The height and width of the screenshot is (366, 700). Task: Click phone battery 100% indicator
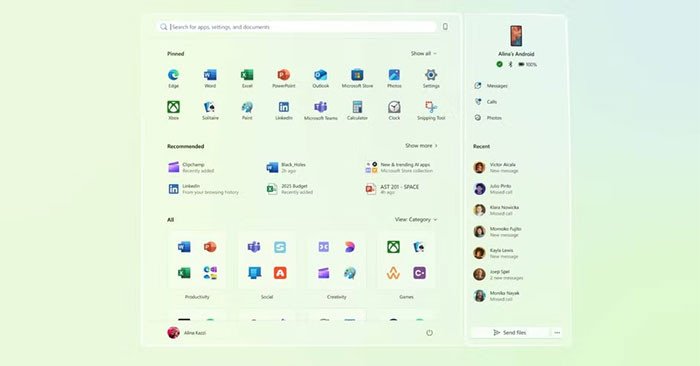click(x=528, y=64)
